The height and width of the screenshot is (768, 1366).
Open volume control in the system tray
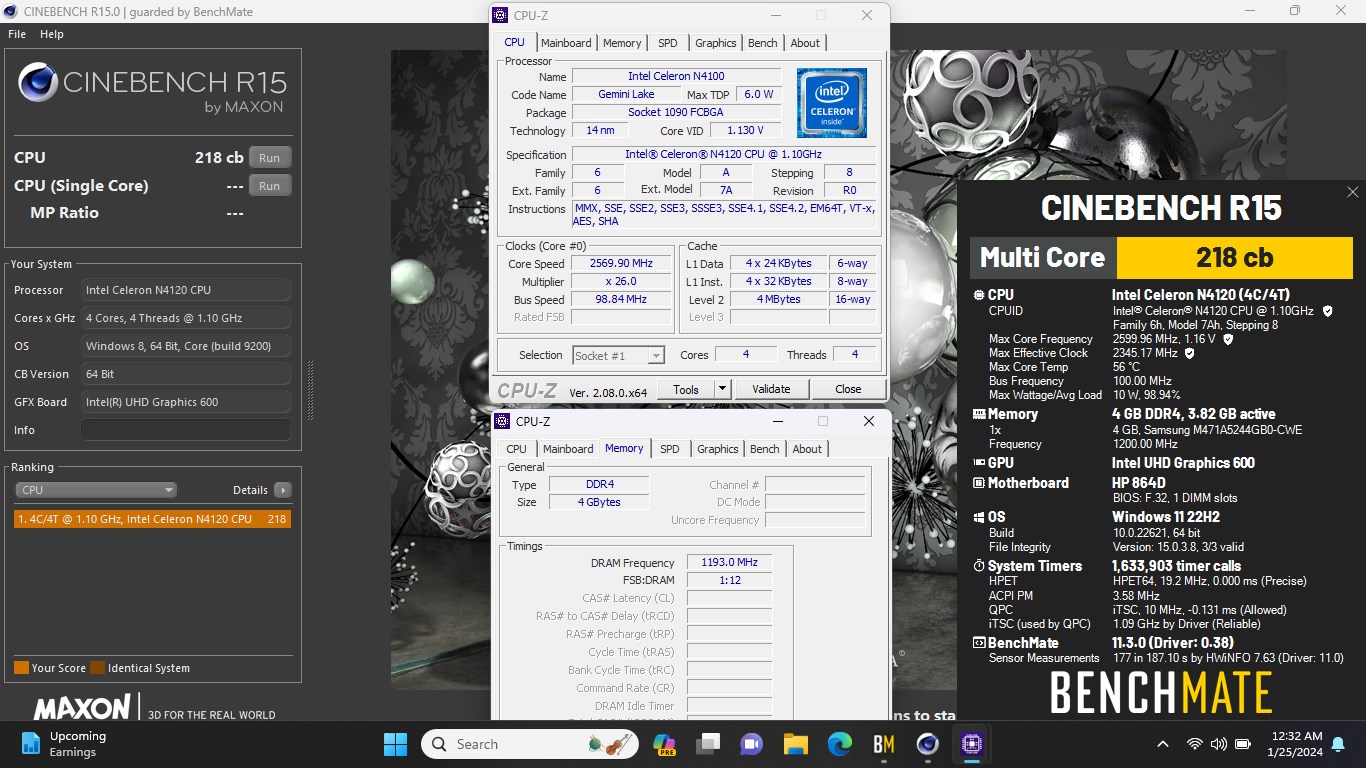click(x=1218, y=744)
